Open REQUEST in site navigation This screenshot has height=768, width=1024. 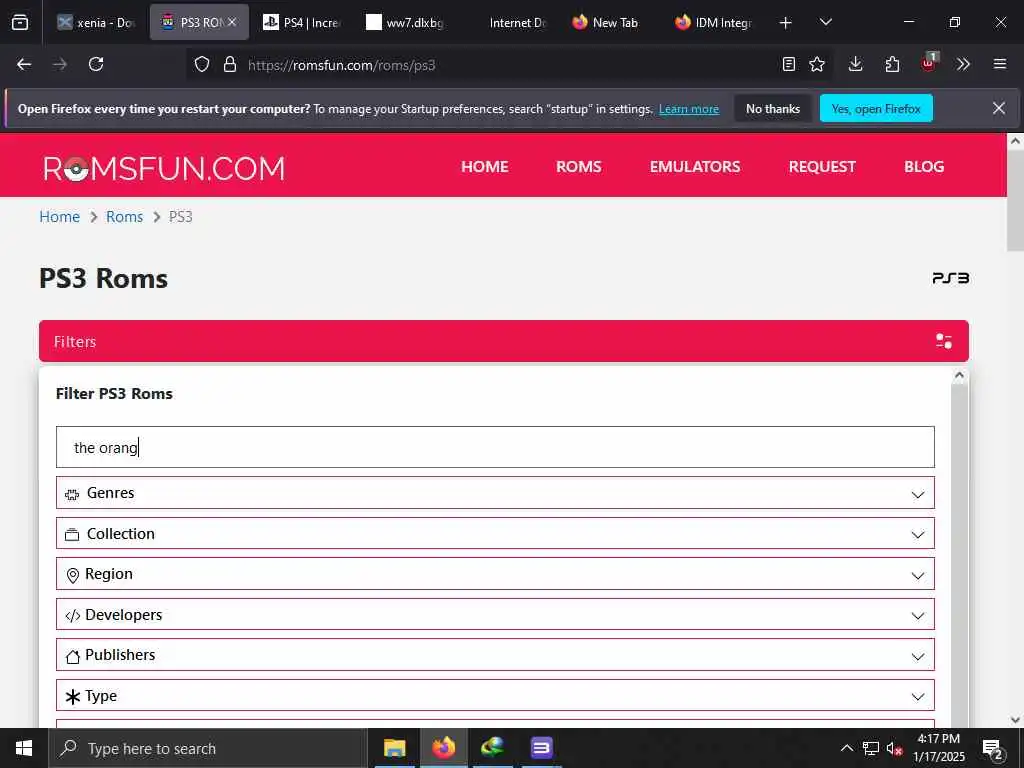pyautogui.click(x=822, y=167)
